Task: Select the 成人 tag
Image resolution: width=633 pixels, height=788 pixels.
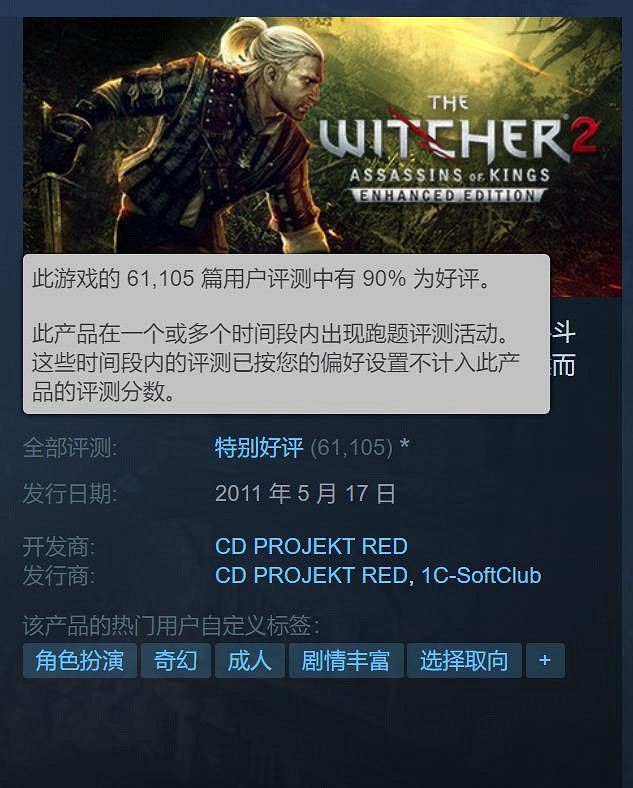Action: coord(250,660)
